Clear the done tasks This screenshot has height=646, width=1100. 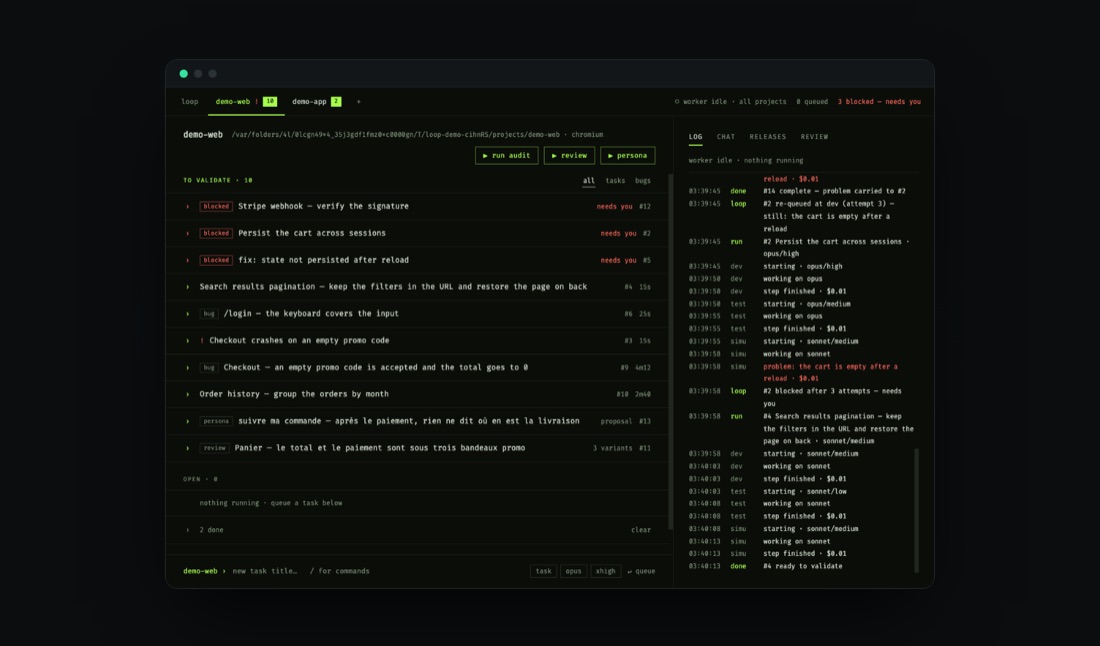coord(640,530)
